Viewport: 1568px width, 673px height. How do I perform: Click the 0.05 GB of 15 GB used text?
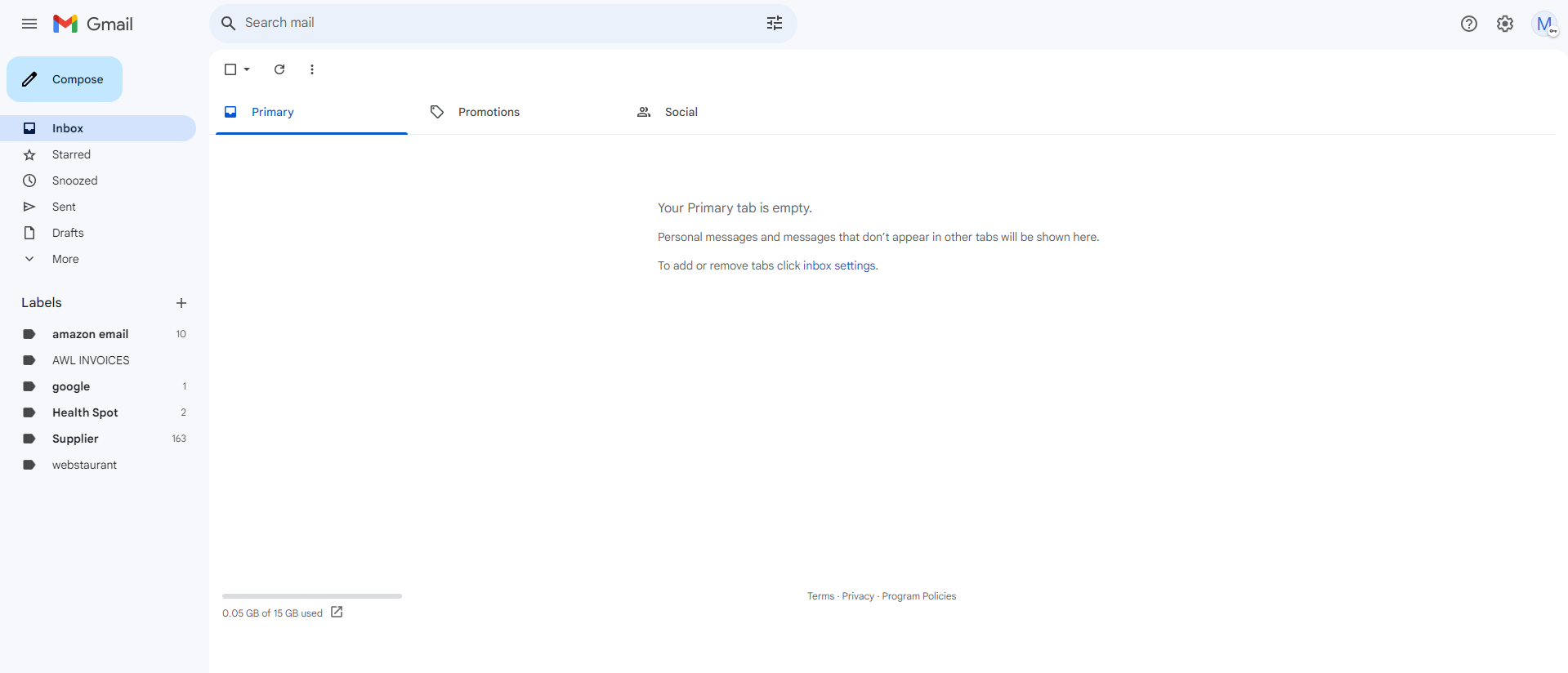(x=272, y=613)
